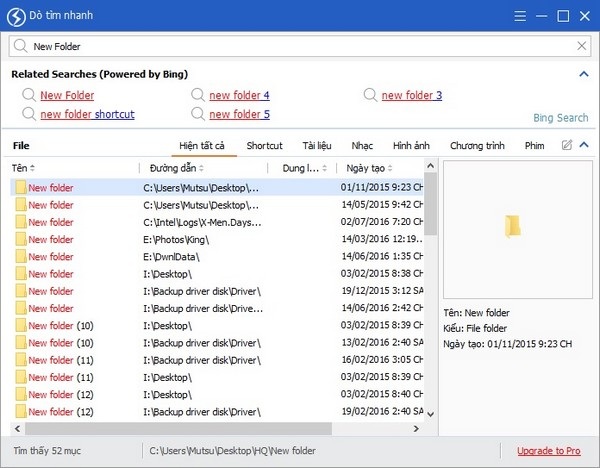Click search icon beside 'new folder 4'
Screen dimensions: 600x468
[x=198, y=95]
